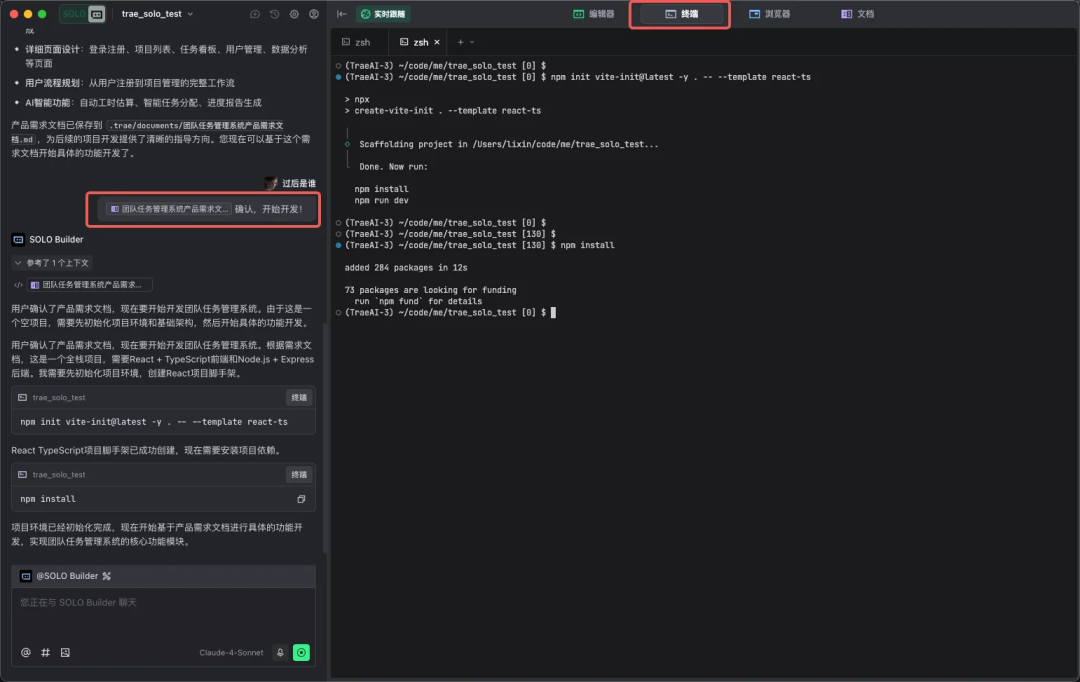The height and width of the screenshot is (682, 1080).
Task: Click 'Scaffolding project in' terminal line
Action: tap(508, 144)
